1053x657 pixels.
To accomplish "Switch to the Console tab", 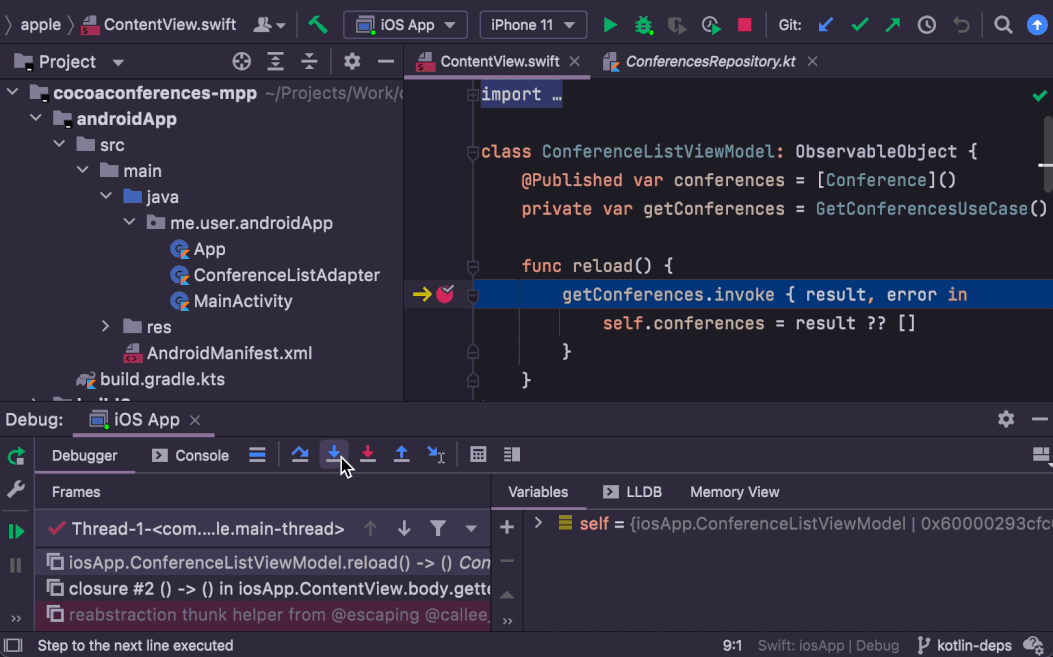I will click(x=190, y=455).
